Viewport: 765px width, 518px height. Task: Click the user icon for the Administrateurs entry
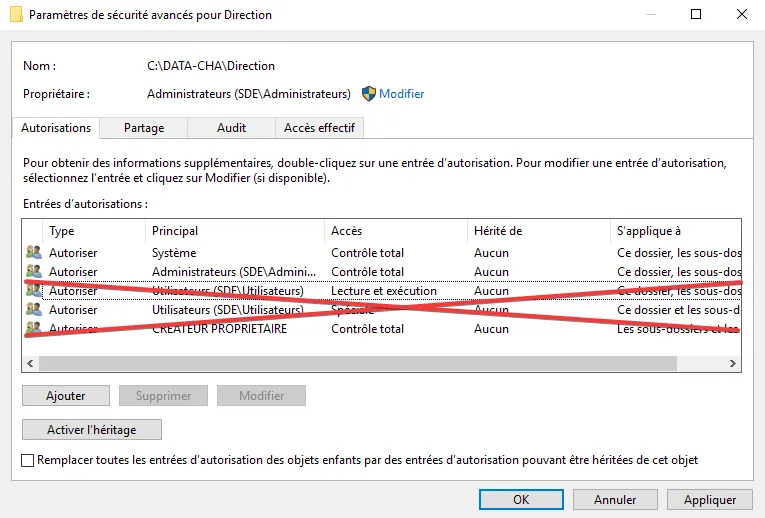[x=34, y=272]
